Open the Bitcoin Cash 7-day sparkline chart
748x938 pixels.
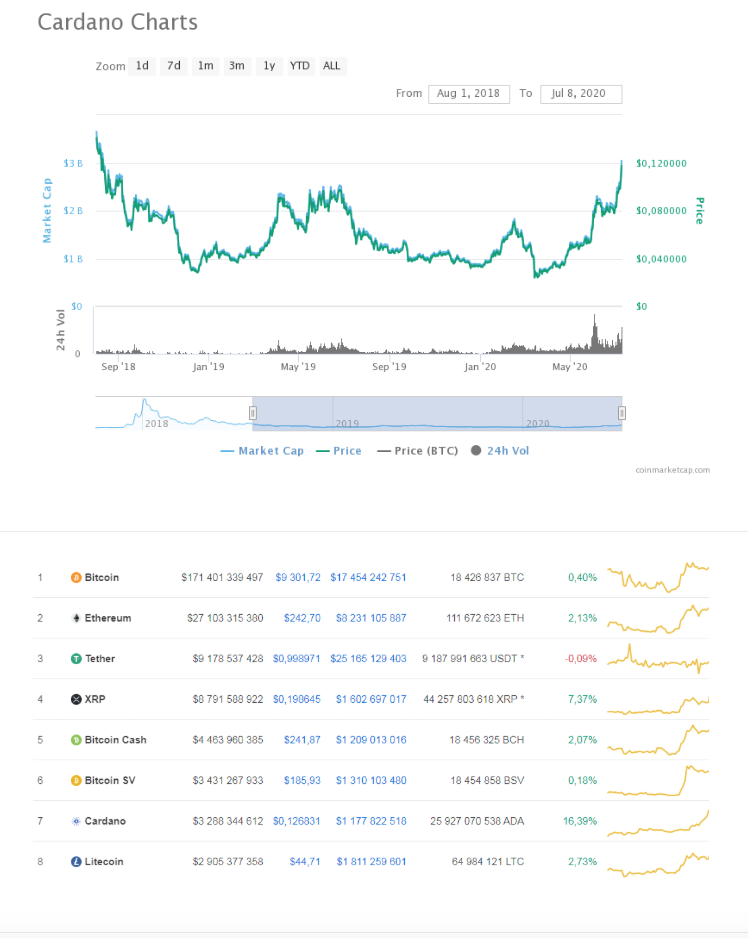pyautogui.click(x=658, y=740)
